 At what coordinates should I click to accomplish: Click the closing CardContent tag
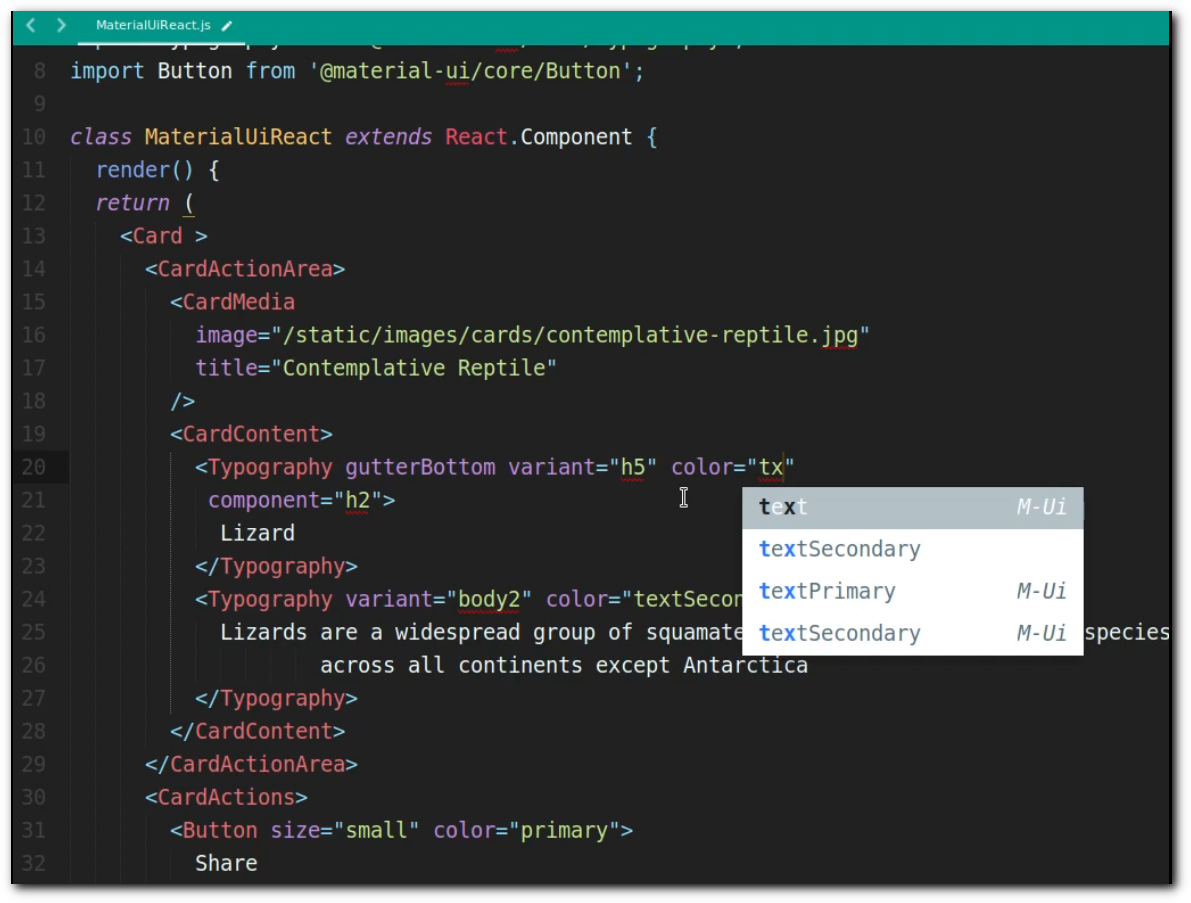tap(258, 731)
